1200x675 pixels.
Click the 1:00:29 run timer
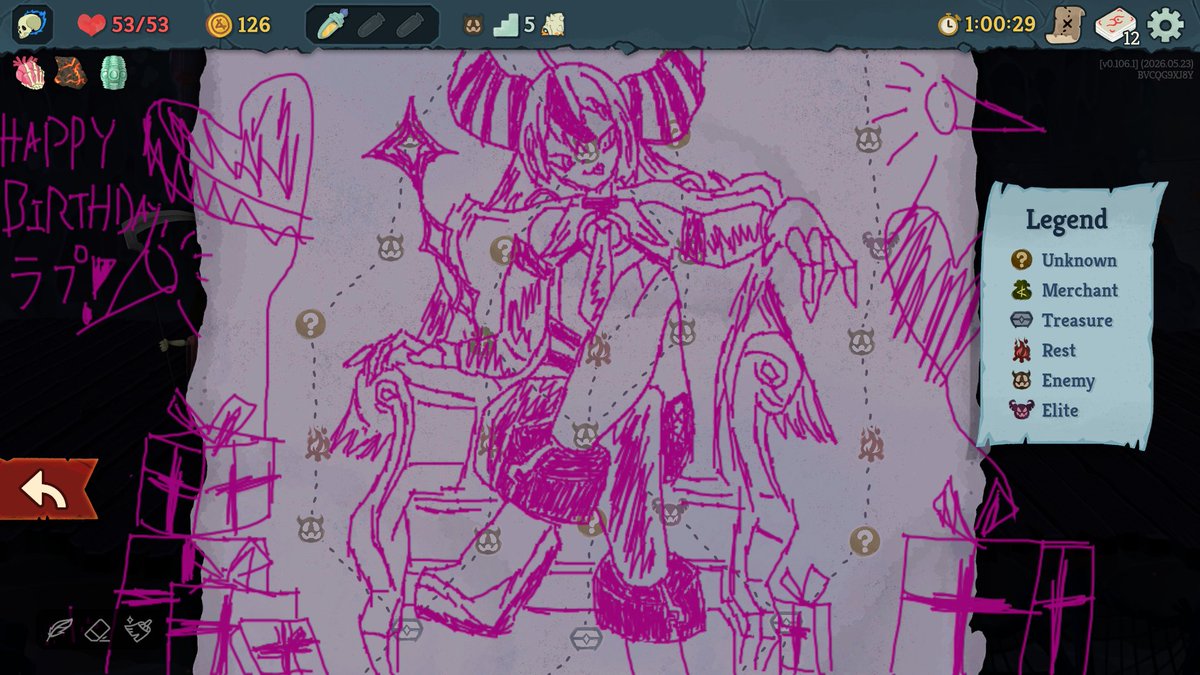coord(1000,25)
